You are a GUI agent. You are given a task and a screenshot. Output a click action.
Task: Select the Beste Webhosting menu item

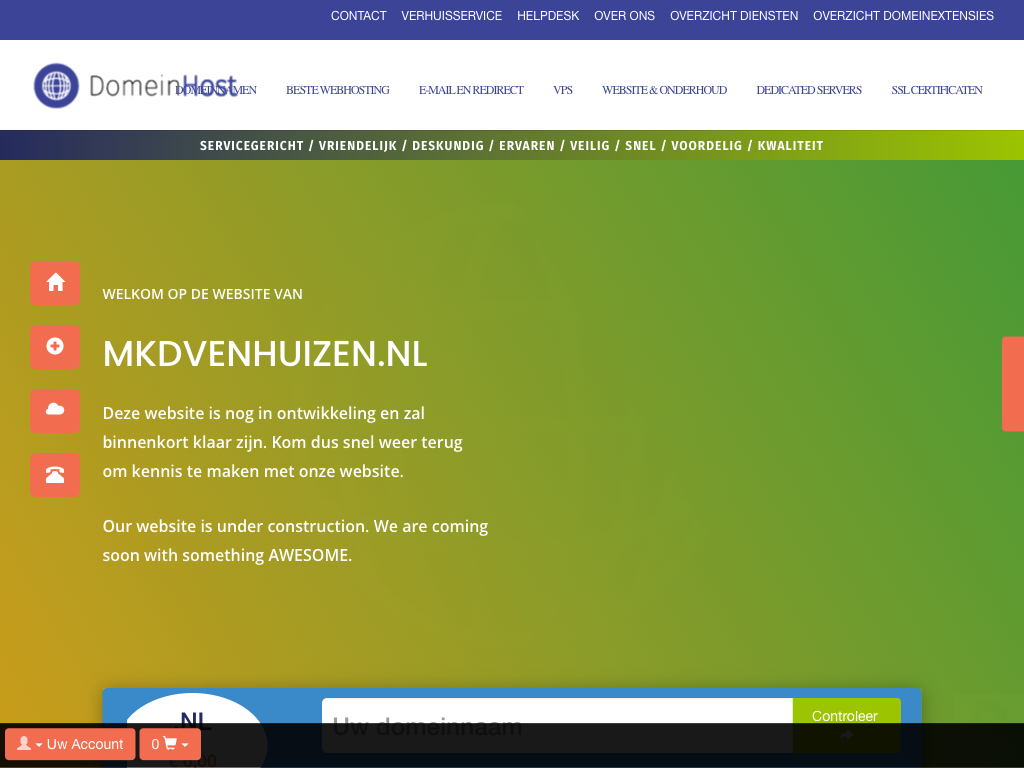pos(338,90)
